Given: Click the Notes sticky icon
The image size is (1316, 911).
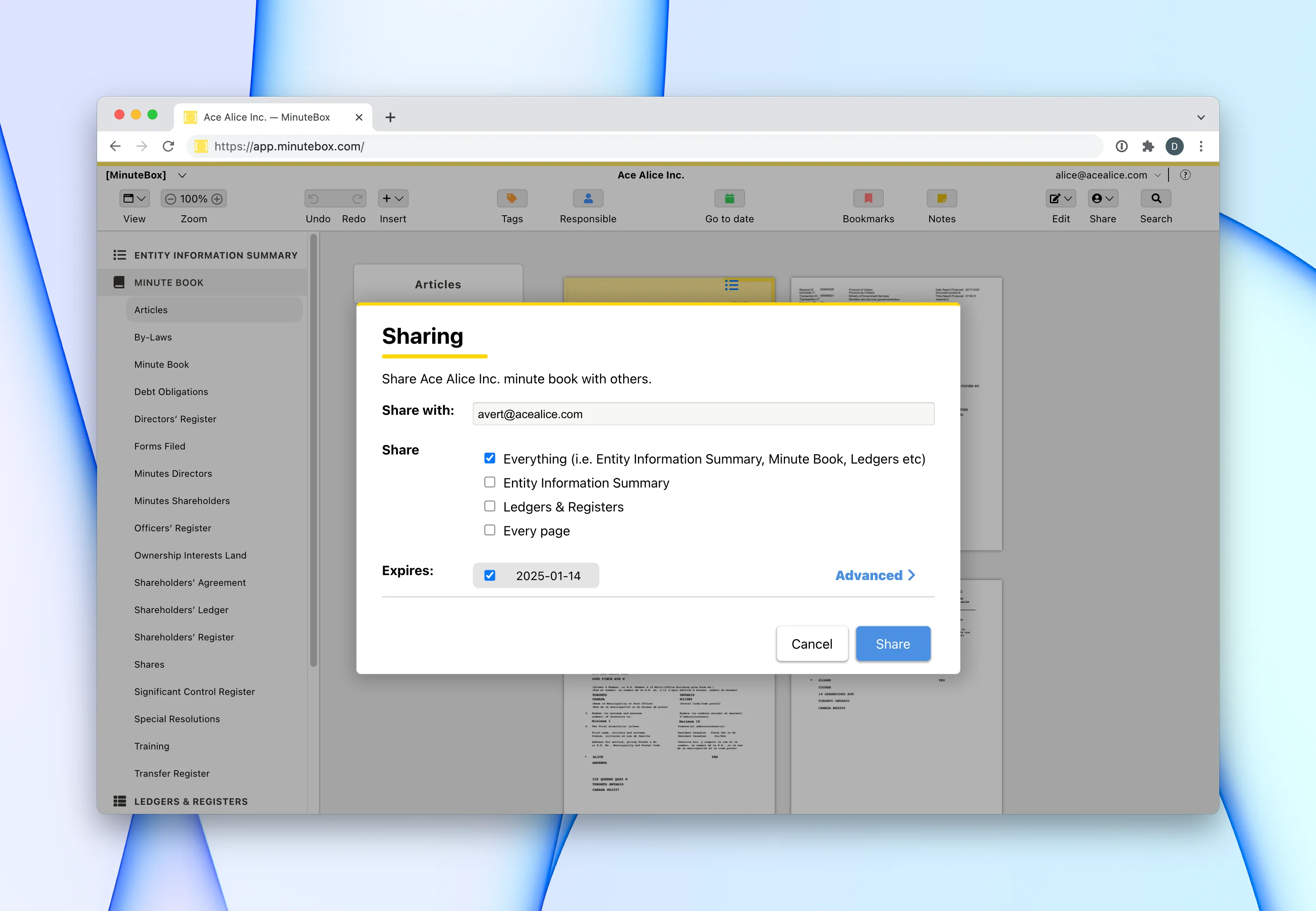Looking at the screenshot, I should point(941,199).
